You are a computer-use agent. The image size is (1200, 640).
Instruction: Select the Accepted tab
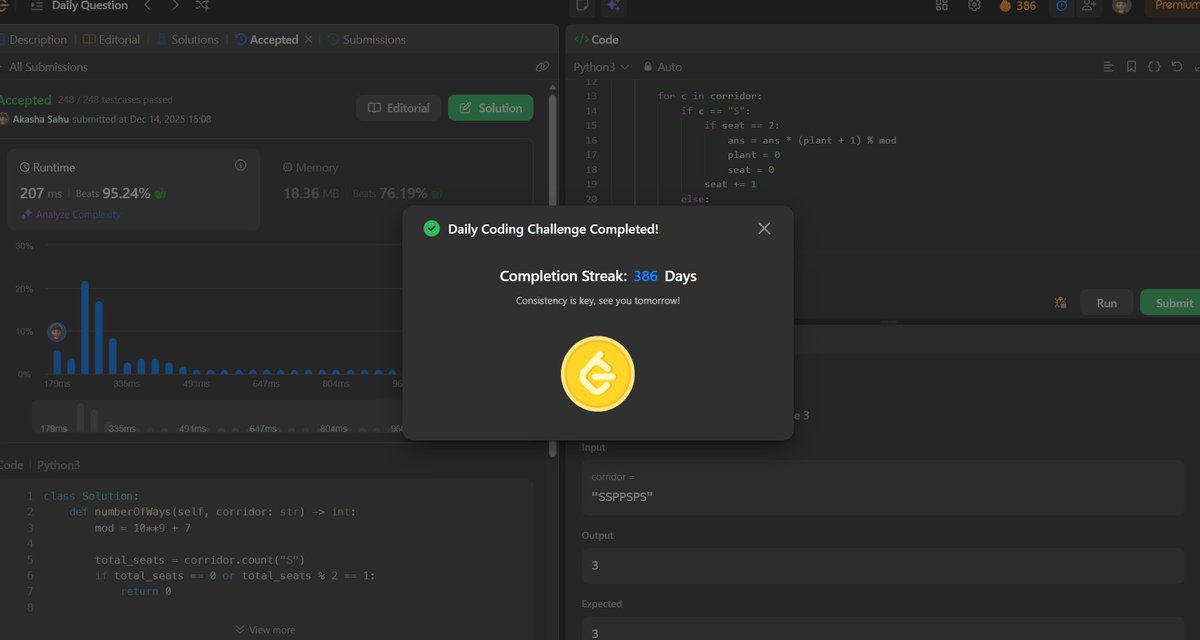(x=267, y=40)
